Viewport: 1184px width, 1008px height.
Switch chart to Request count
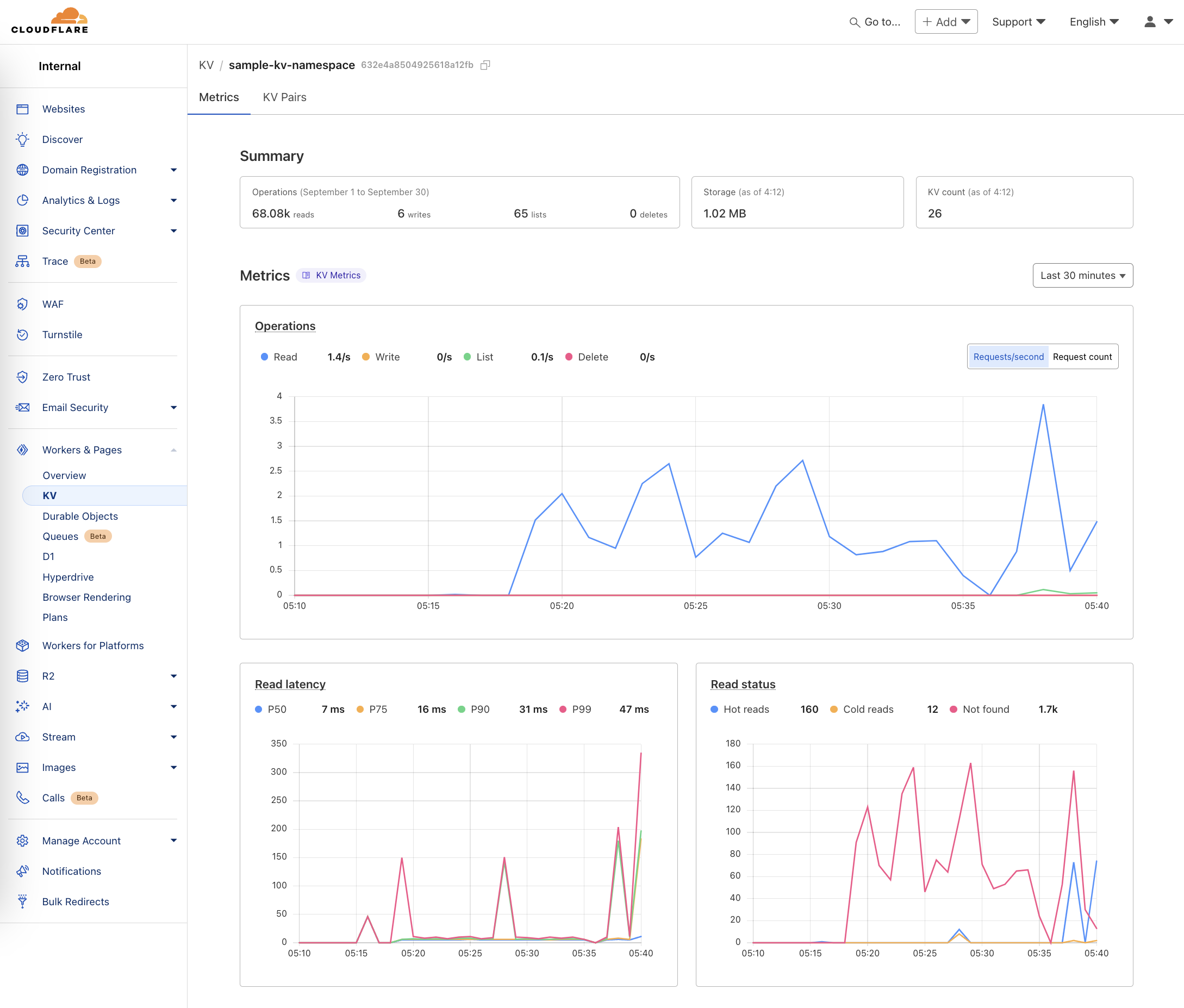pos(1082,357)
